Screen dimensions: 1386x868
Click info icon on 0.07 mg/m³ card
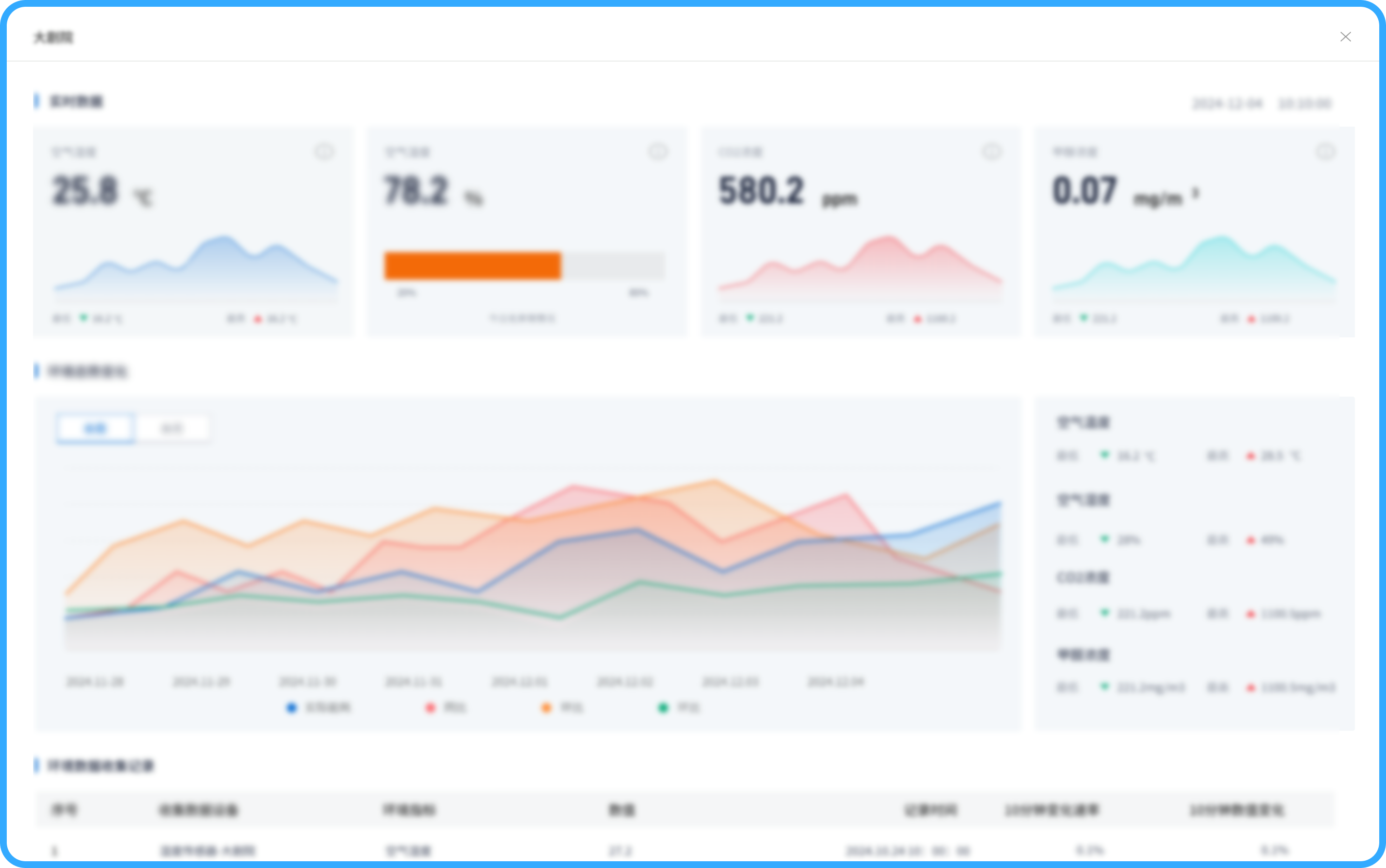click(1325, 152)
